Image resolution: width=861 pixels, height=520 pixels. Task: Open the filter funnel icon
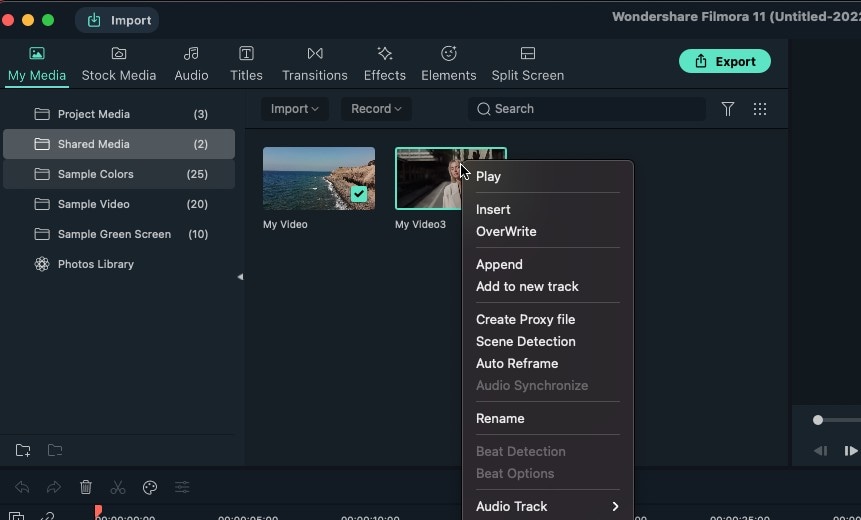(728, 109)
